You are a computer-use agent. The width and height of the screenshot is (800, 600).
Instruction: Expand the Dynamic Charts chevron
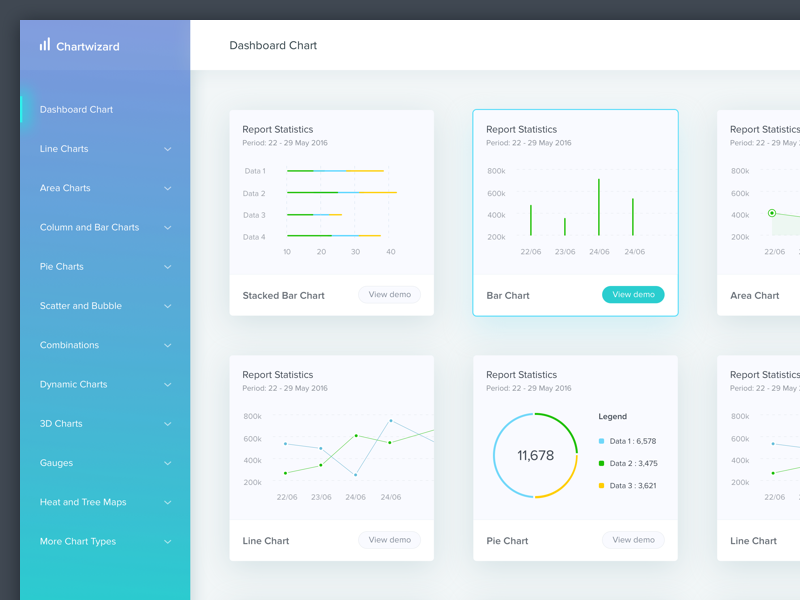click(x=167, y=385)
